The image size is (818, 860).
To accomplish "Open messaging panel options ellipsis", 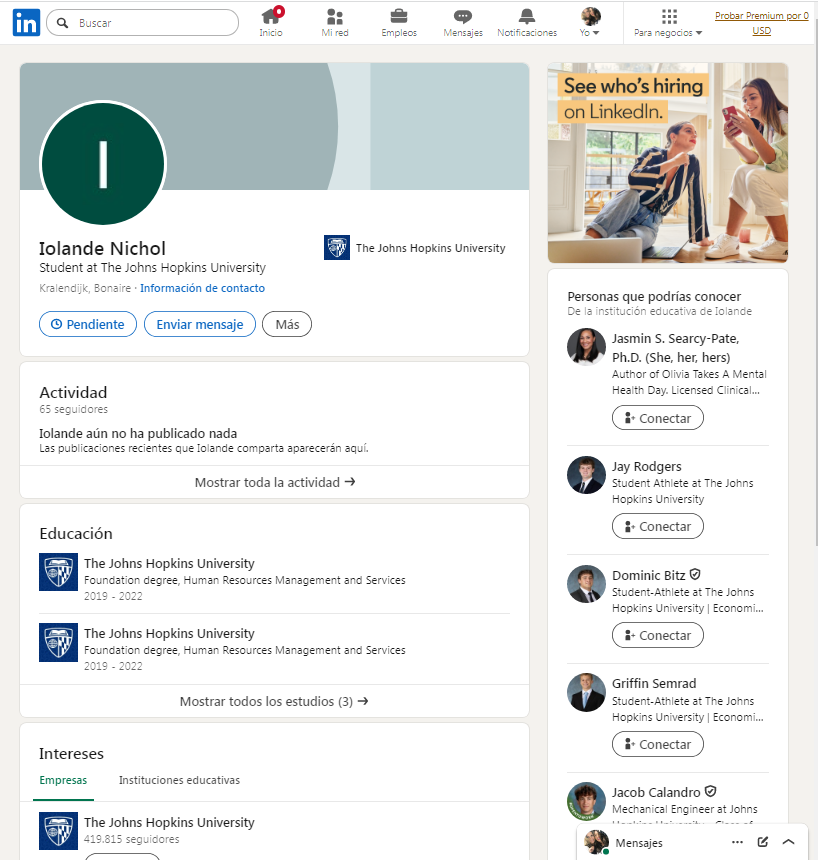I will pos(737,842).
